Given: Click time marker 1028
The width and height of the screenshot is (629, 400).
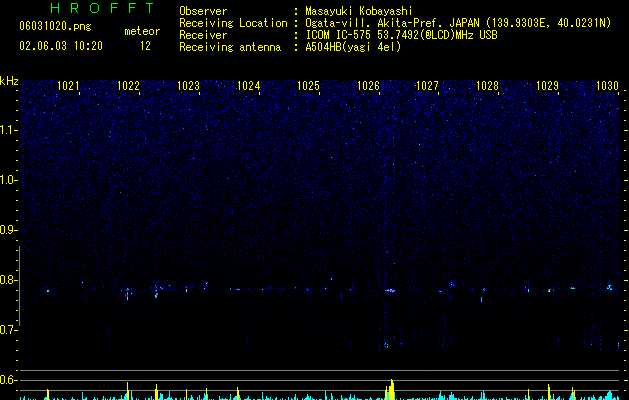Looking at the screenshot, I should 487,86.
